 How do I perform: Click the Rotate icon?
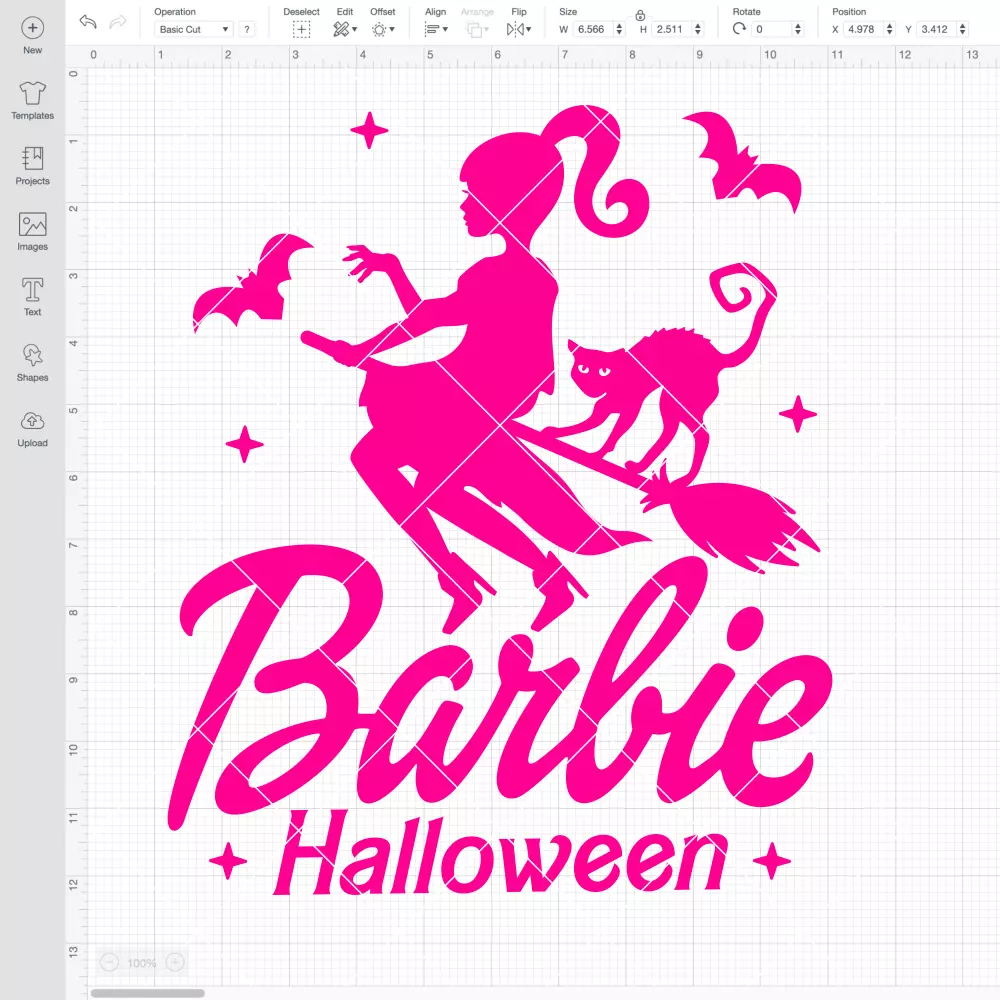tap(739, 29)
